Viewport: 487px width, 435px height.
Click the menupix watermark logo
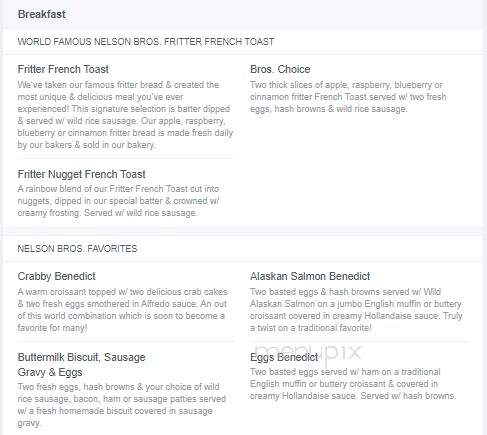coord(309,352)
